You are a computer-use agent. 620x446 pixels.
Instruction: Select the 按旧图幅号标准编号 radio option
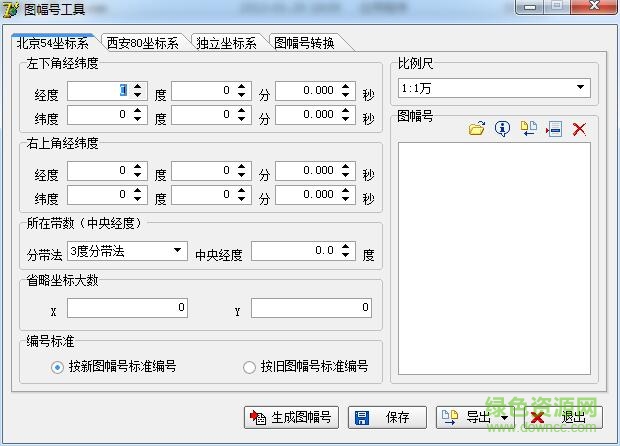(x=249, y=367)
